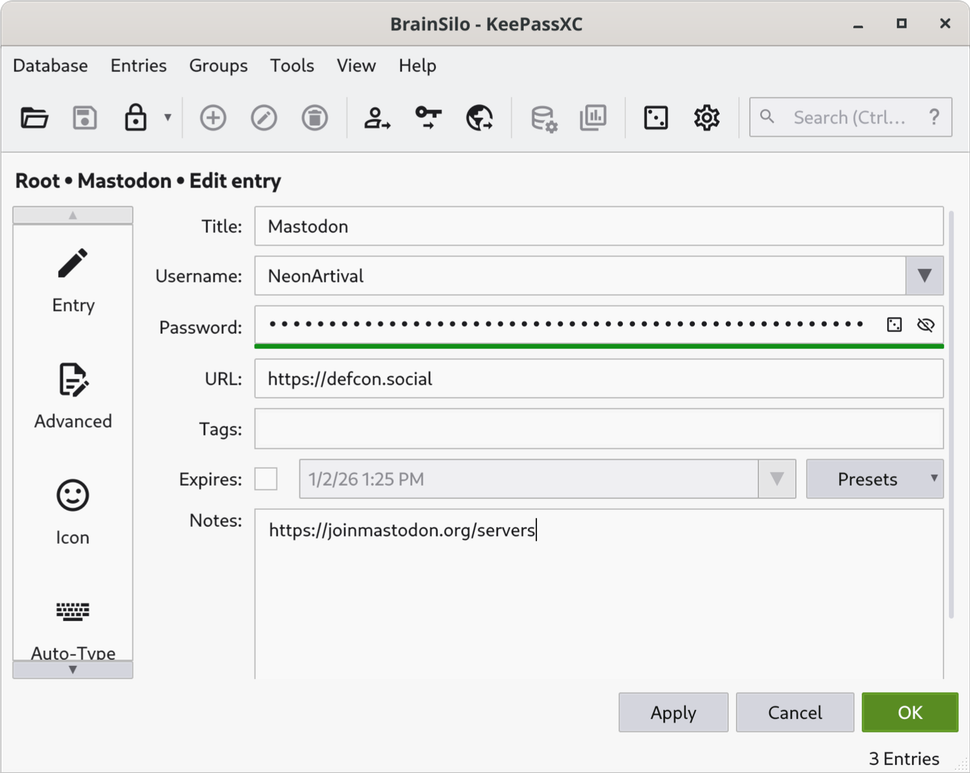The height and width of the screenshot is (773, 970).
Task: Open the Entries menu
Action: (x=138, y=66)
